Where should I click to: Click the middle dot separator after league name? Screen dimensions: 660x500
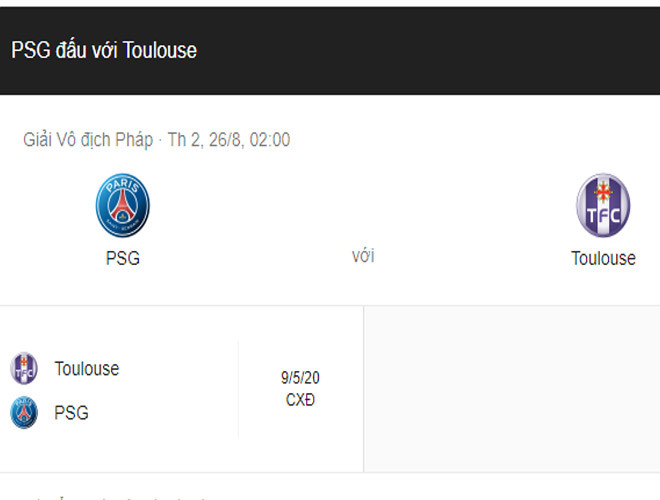160,140
